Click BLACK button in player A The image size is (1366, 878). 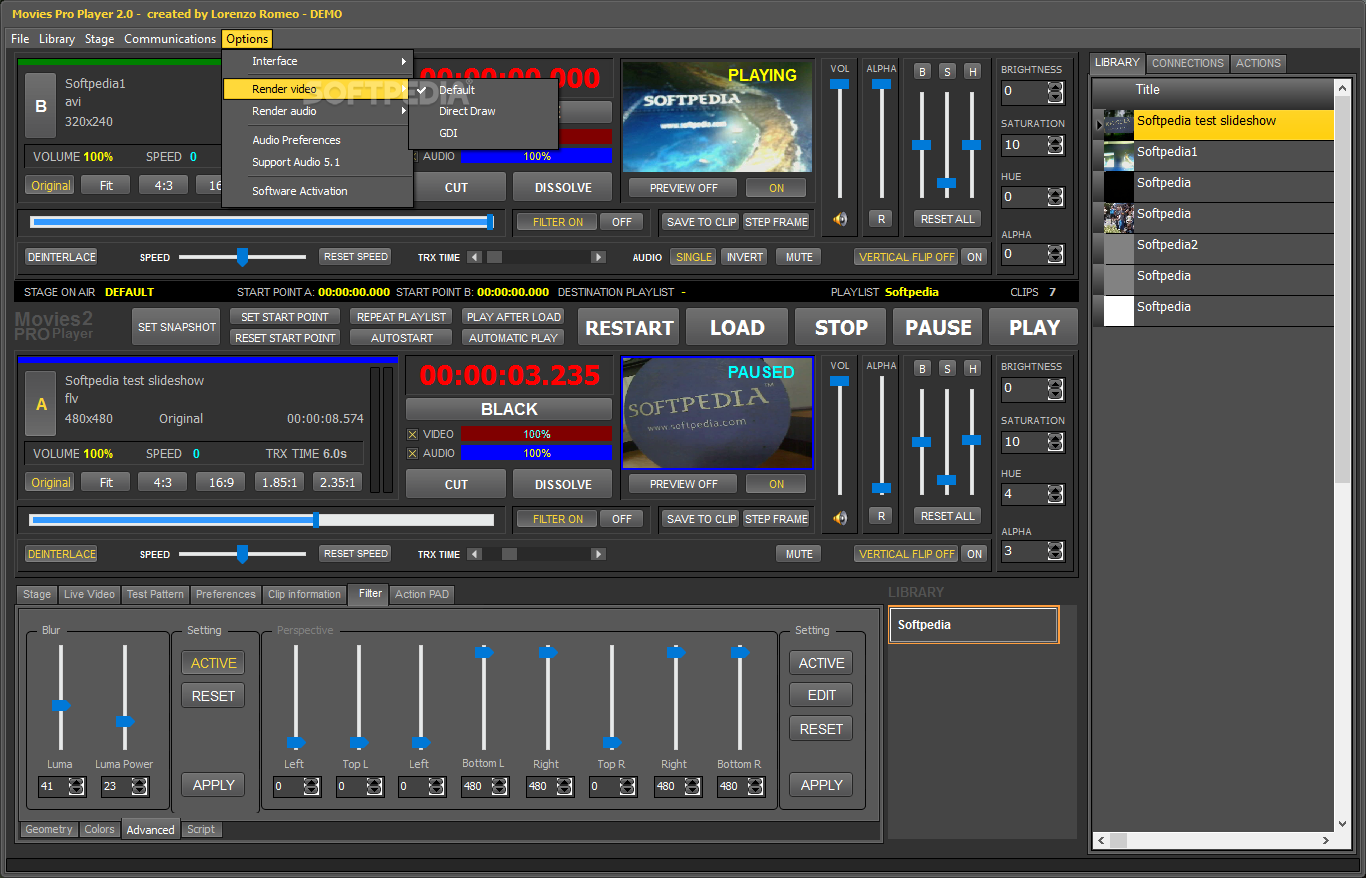pos(509,409)
